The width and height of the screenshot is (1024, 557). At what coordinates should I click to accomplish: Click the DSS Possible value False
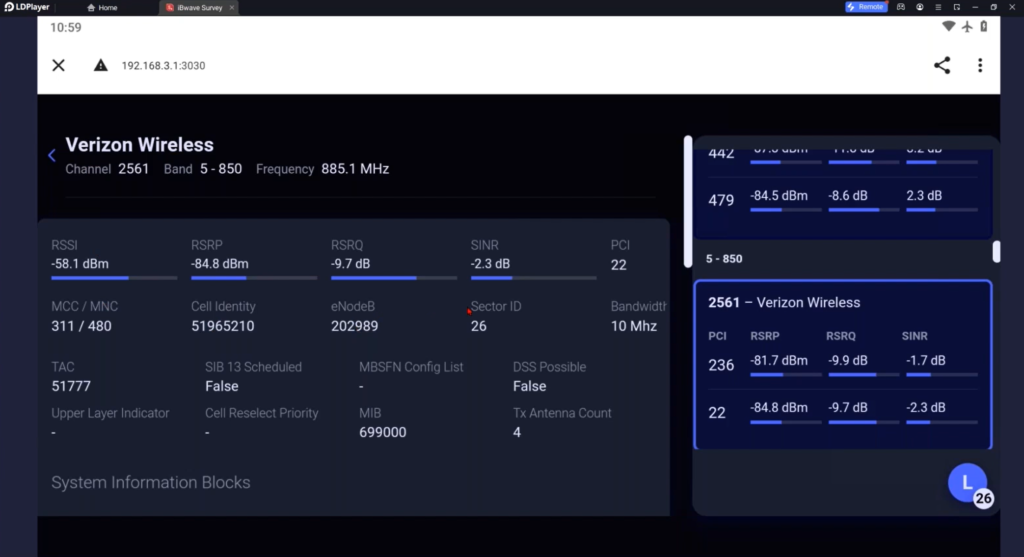[529, 386]
